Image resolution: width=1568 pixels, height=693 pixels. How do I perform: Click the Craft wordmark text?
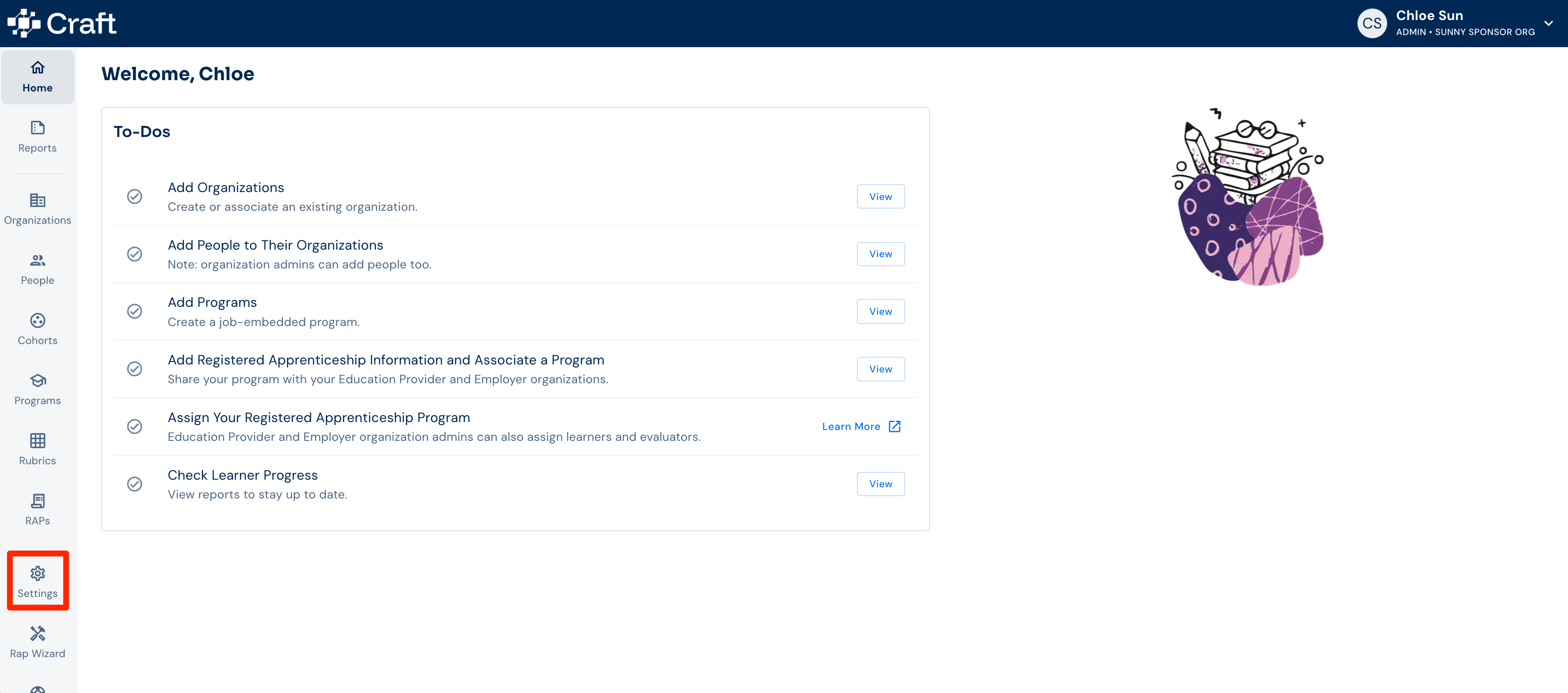pyautogui.click(x=81, y=23)
